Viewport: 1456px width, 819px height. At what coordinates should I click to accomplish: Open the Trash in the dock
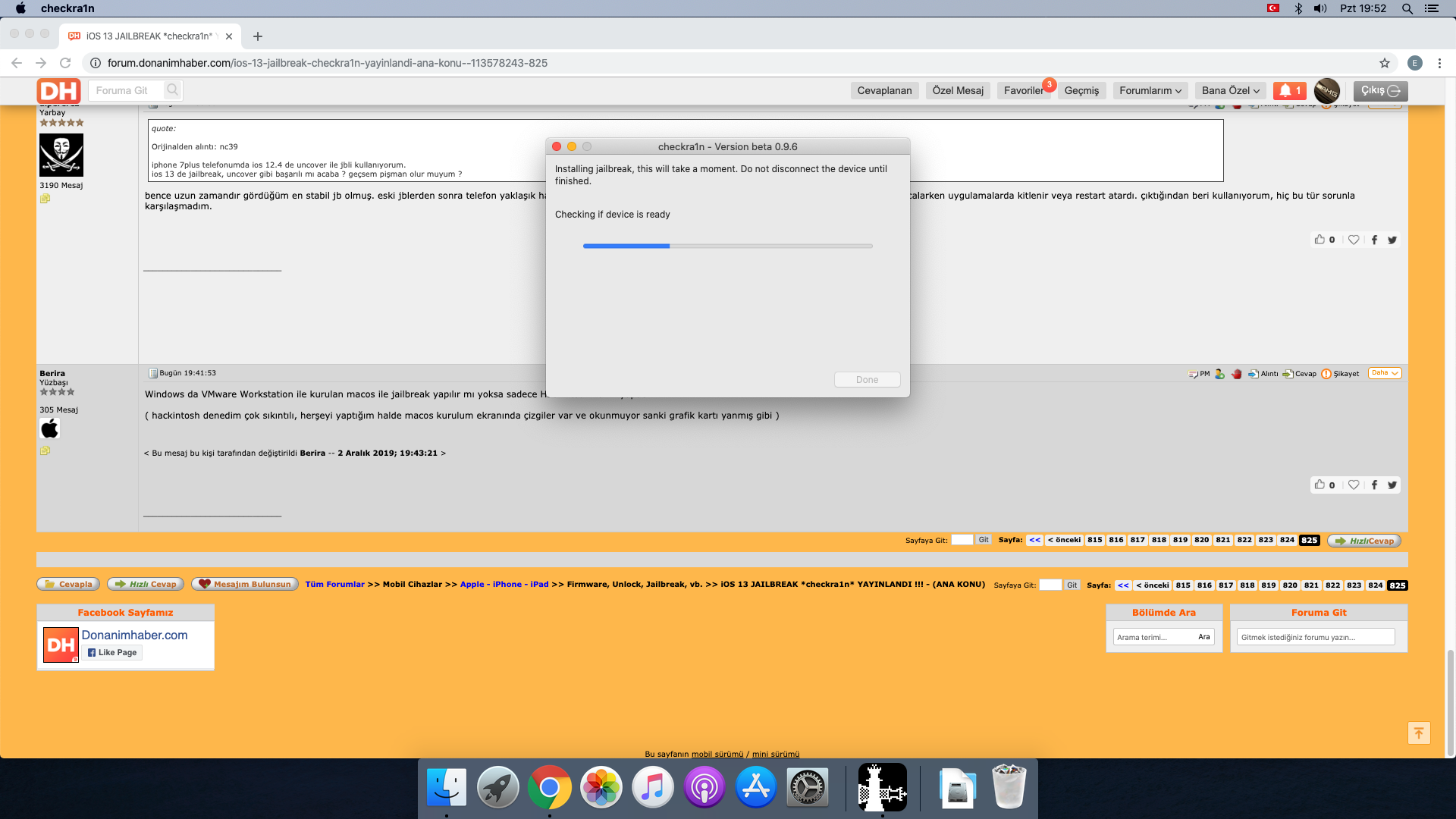pyautogui.click(x=1009, y=788)
